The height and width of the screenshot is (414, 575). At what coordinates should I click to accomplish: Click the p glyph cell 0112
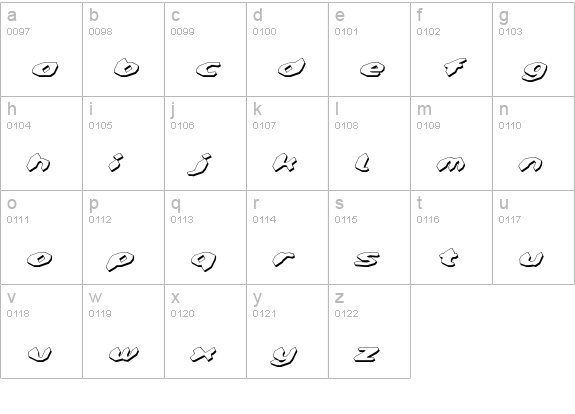pos(124,237)
